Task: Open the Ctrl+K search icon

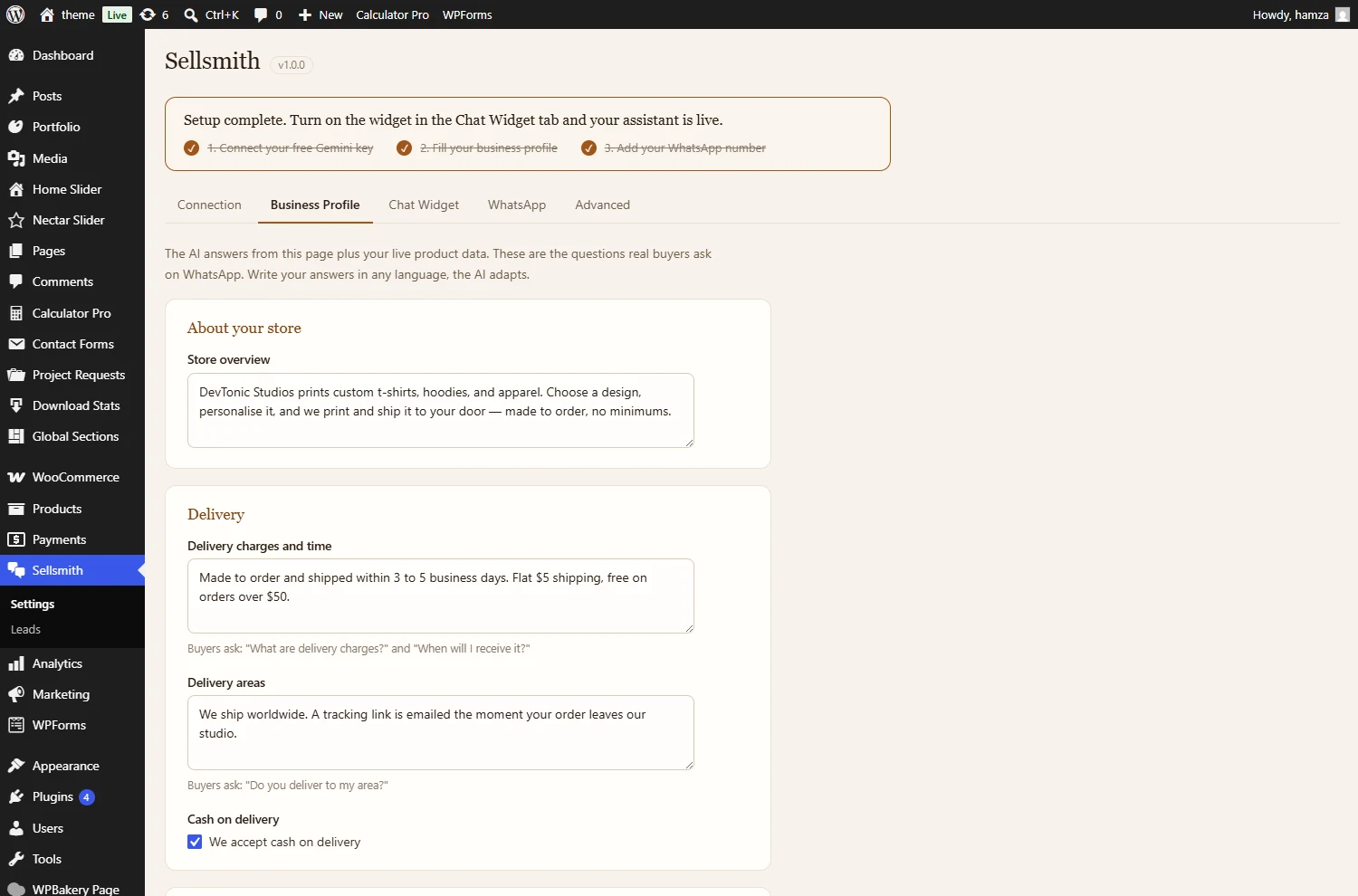Action: (x=191, y=14)
